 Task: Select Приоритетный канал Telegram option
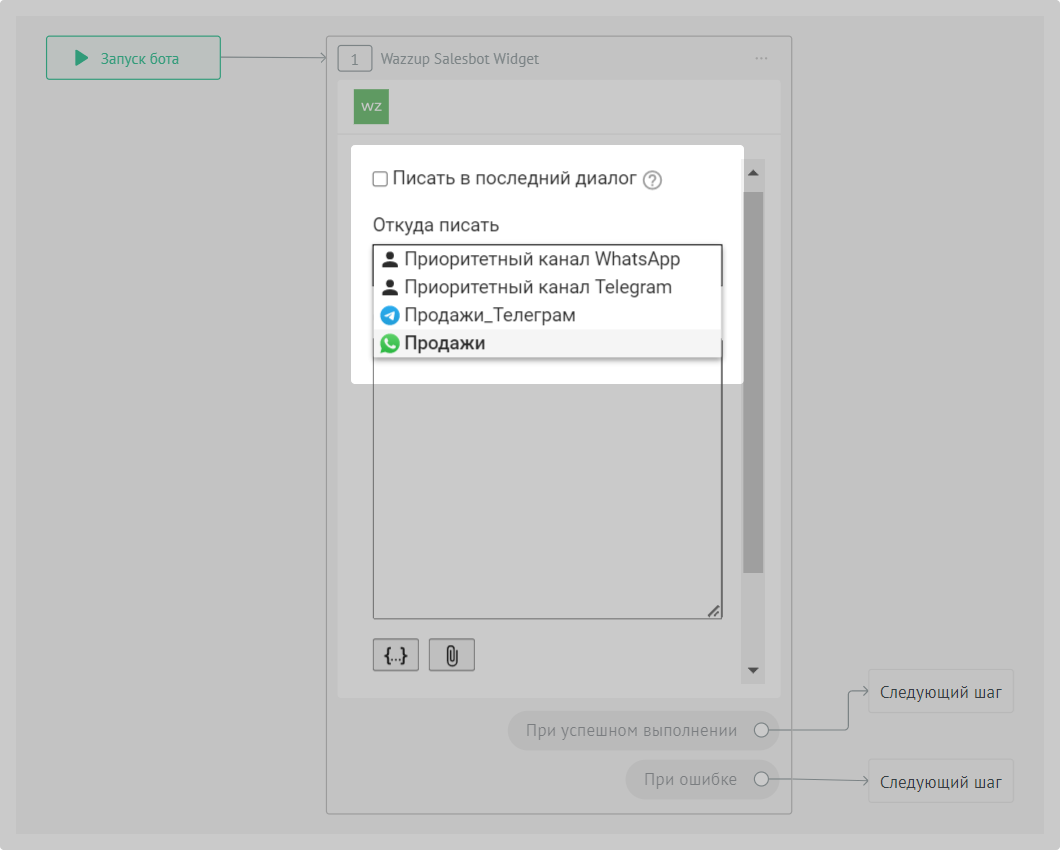537,287
